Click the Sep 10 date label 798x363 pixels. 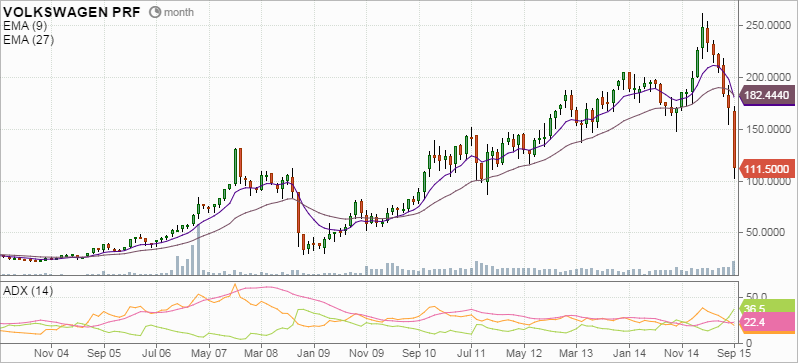coord(419,352)
